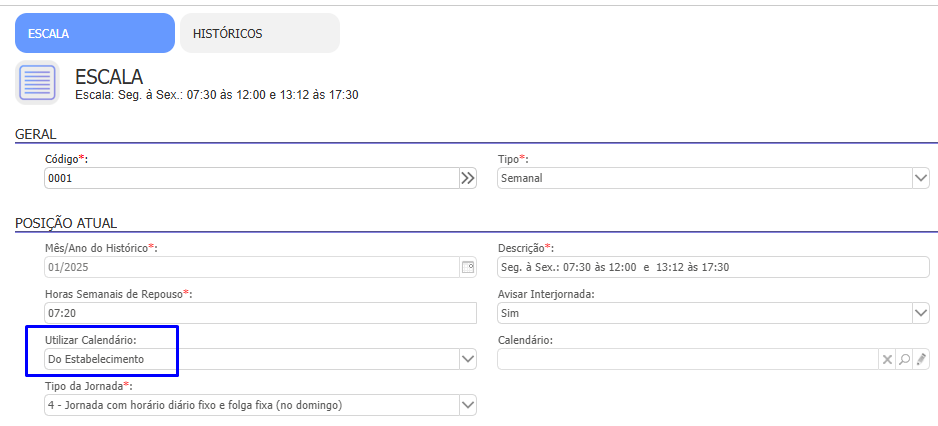Click the Horas Semanais de Repouso field
This screenshot has height=426, width=938.
tap(260, 313)
